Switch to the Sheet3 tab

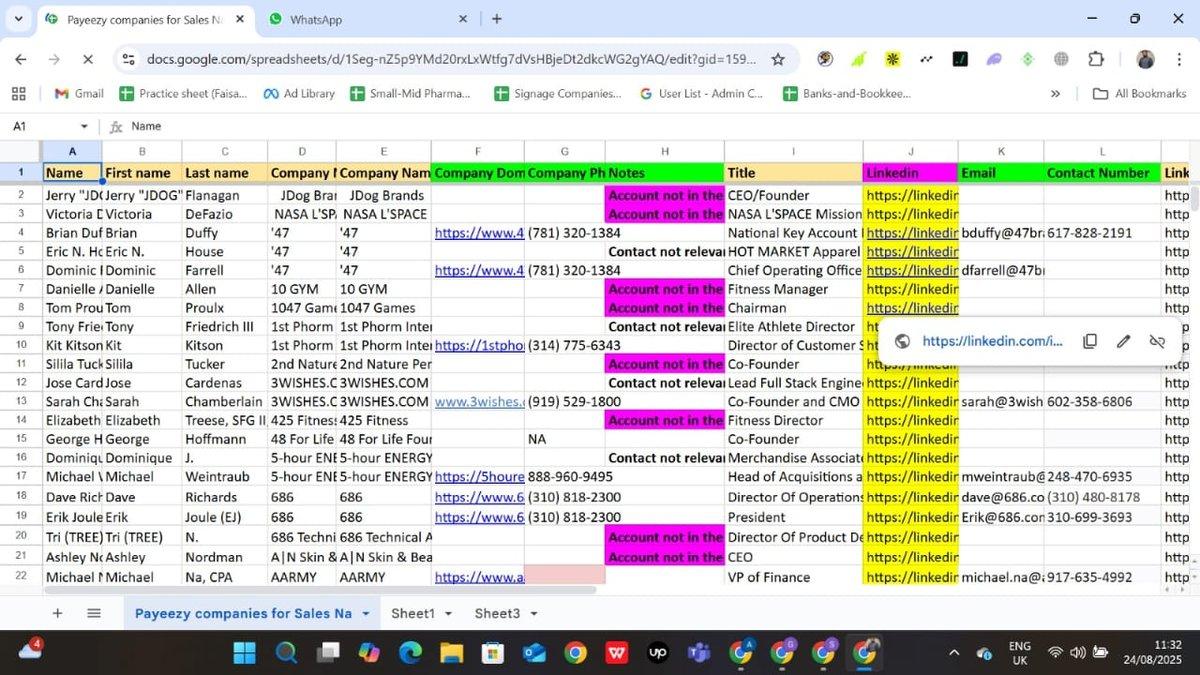tap(497, 613)
